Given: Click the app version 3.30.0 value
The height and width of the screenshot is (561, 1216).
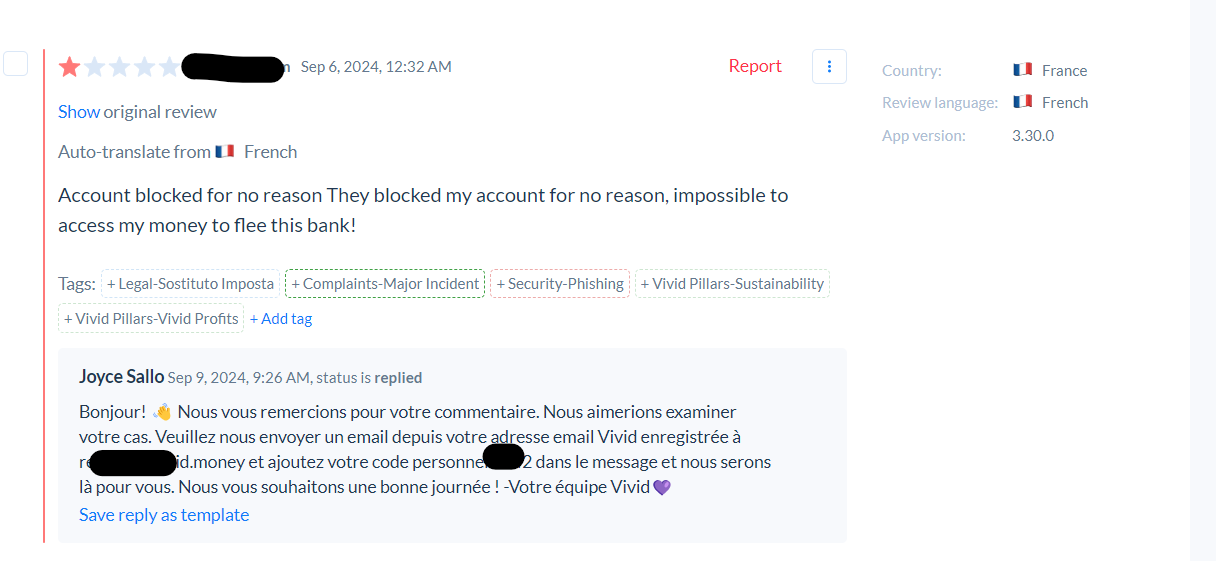Looking at the screenshot, I should pos(1033,135).
